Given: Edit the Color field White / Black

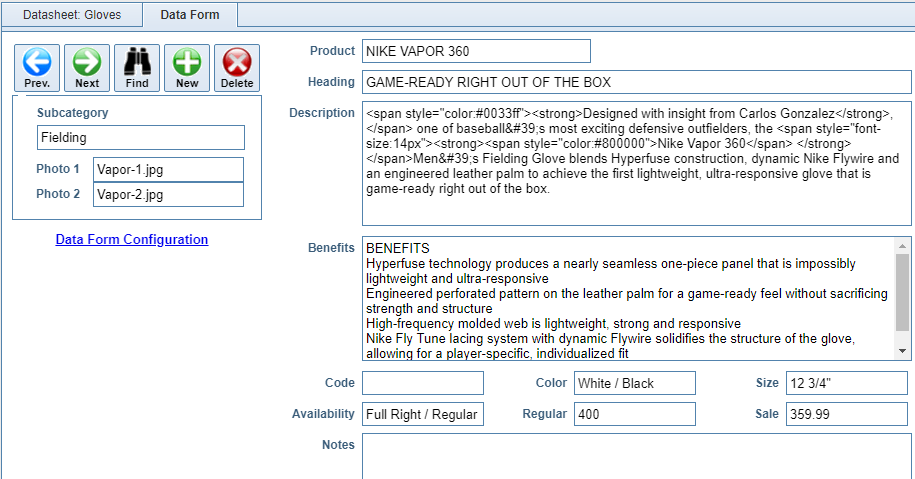Looking at the screenshot, I should pos(634,383).
